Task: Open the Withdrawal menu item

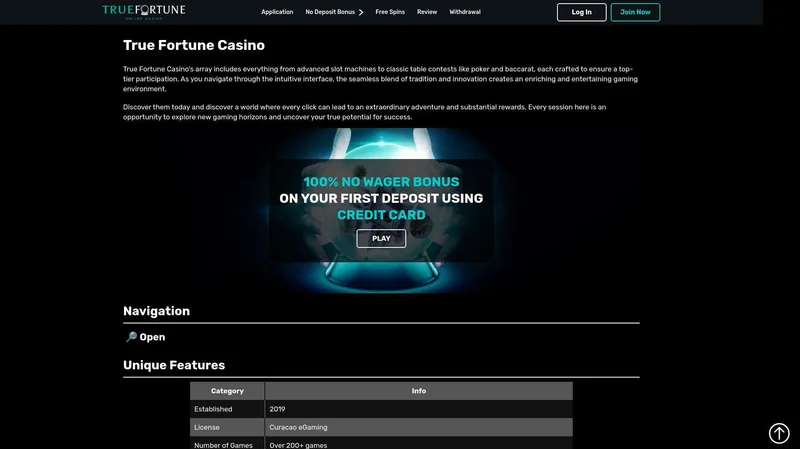Action: coord(465,12)
